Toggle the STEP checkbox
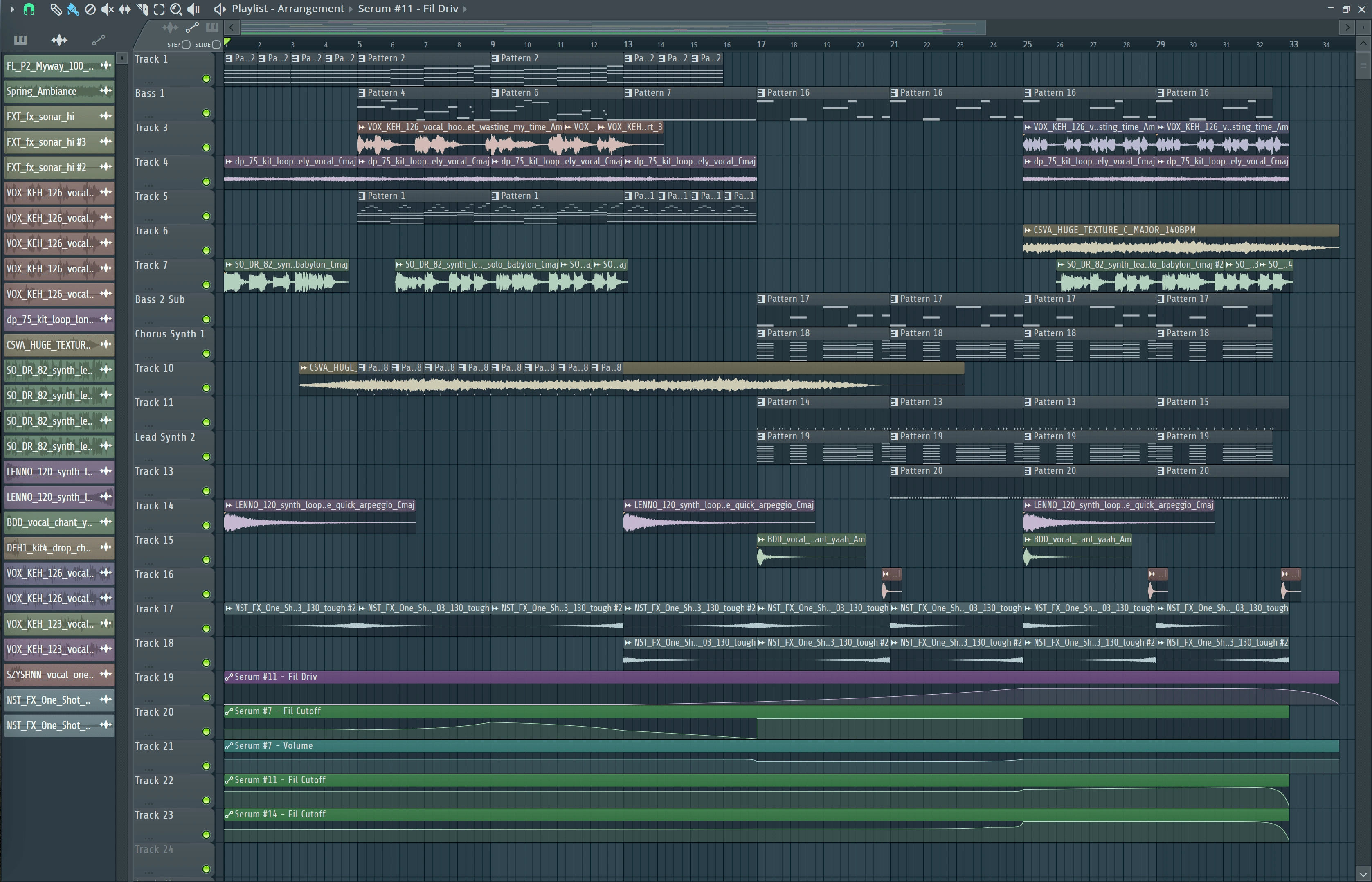The height and width of the screenshot is (882, 1372). (x=186, y=45)
